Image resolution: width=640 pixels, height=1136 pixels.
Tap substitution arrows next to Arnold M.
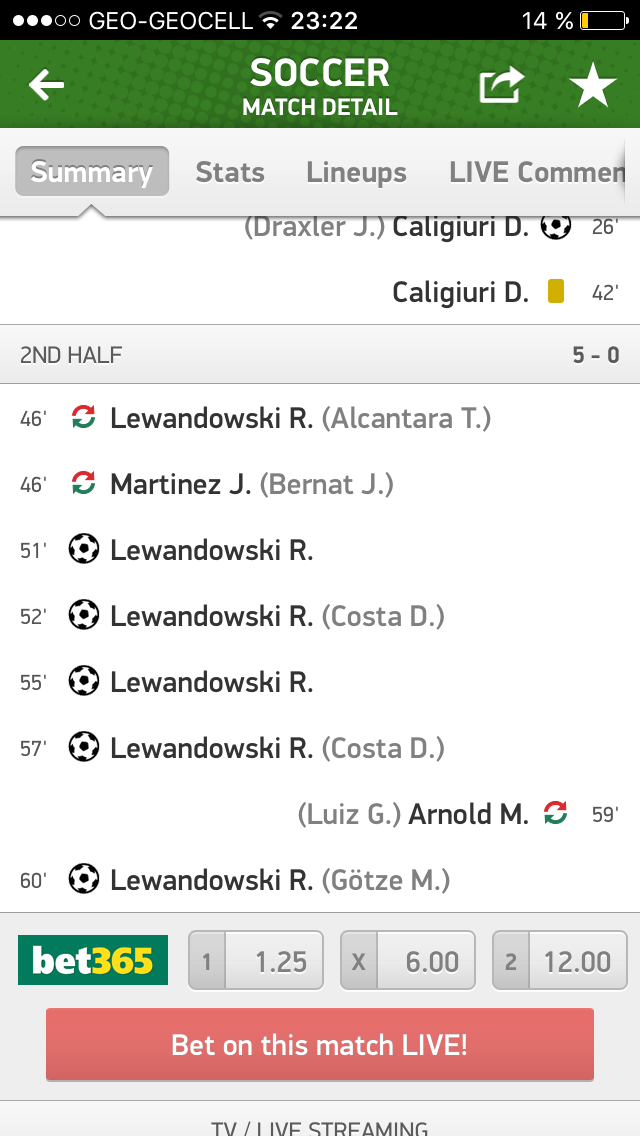(555, 814)
